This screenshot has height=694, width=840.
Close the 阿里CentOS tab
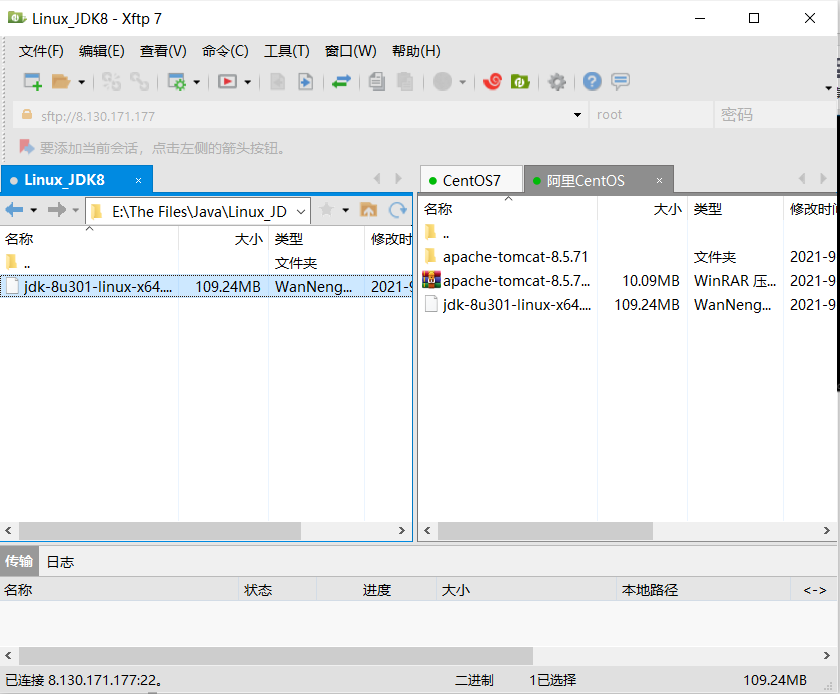(x=659, y=181)
